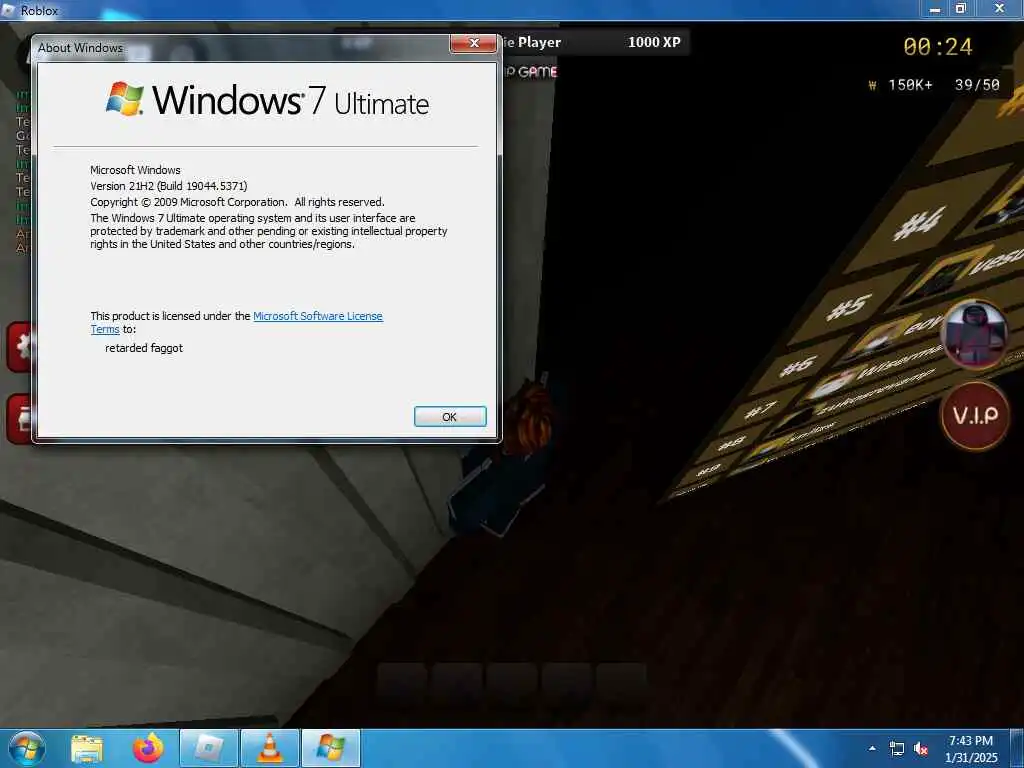Select leaderboard row #5
The height and width of the screenshot is (768, 1024).
point(848,307)
